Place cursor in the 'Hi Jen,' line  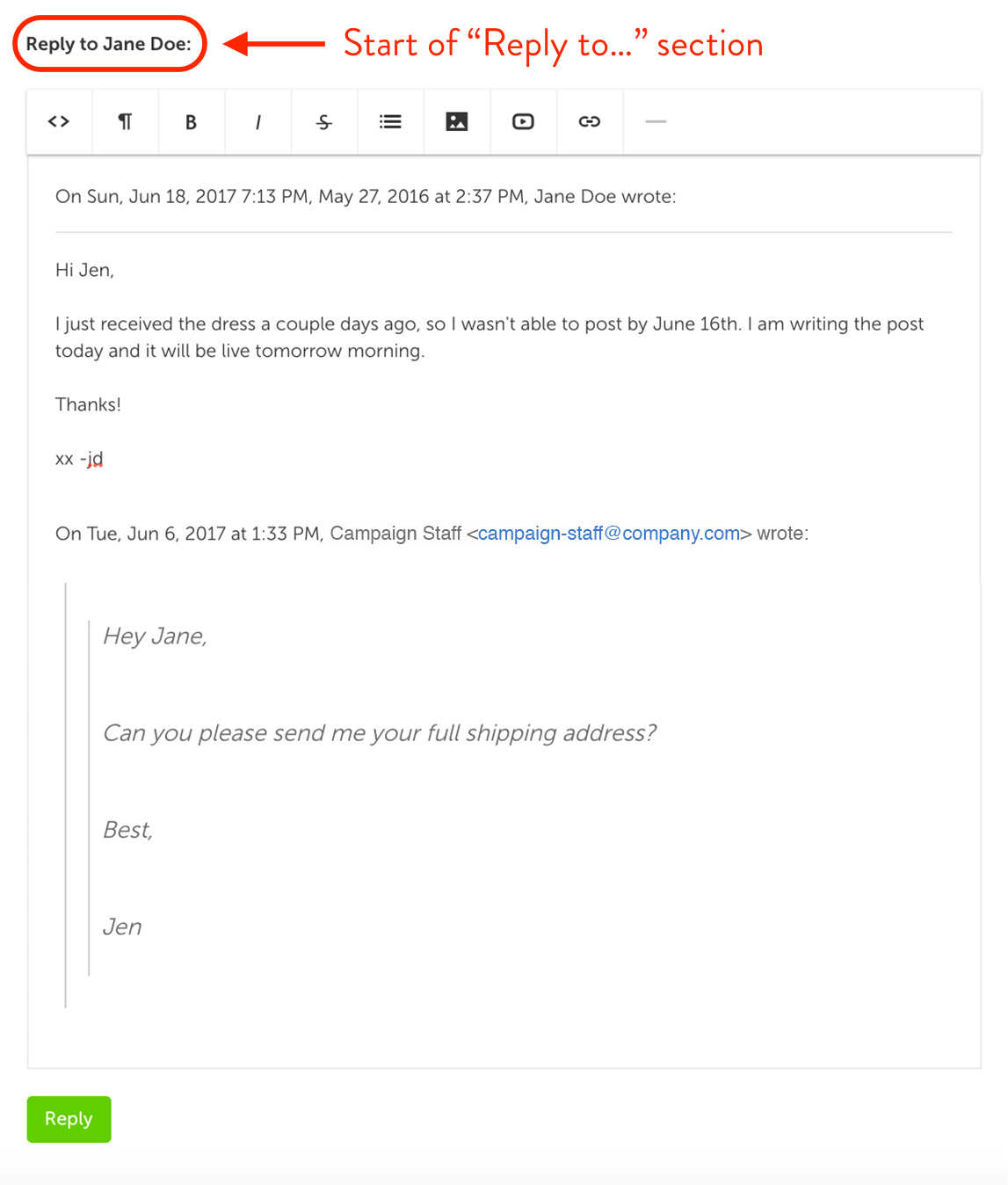(85, 270)
